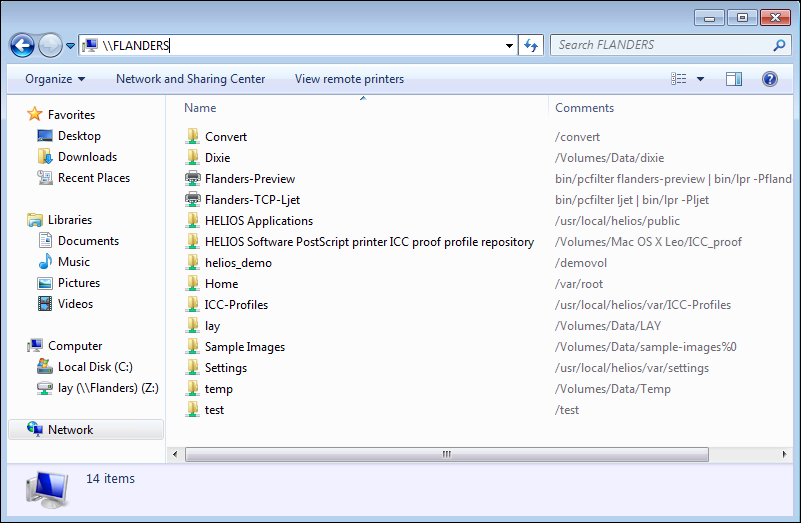This screenshot has height=523, width=801.
Task: Click the computer icon in details pane
Action: pyautogui.click(x=47, y=489)
